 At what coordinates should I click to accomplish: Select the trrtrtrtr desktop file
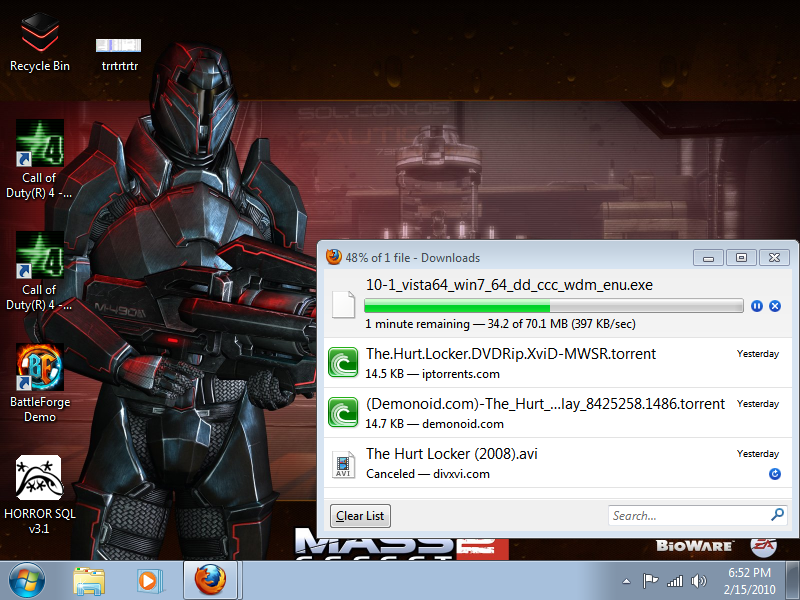[119, 55]
